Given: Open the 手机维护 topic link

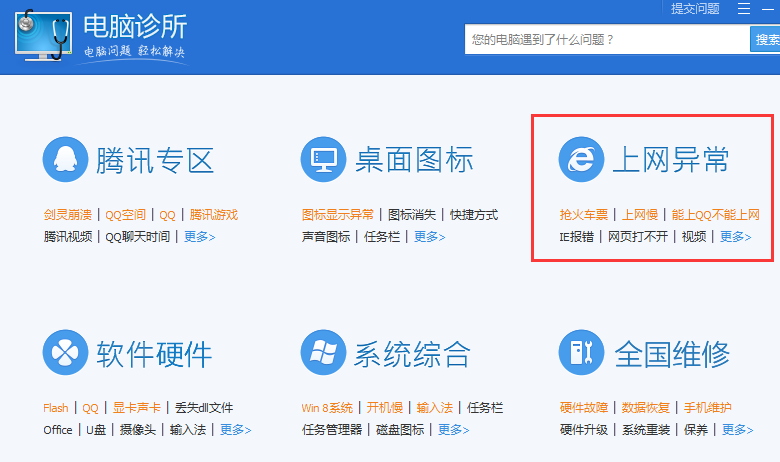Looking at the screenshot, I should 707,408.
